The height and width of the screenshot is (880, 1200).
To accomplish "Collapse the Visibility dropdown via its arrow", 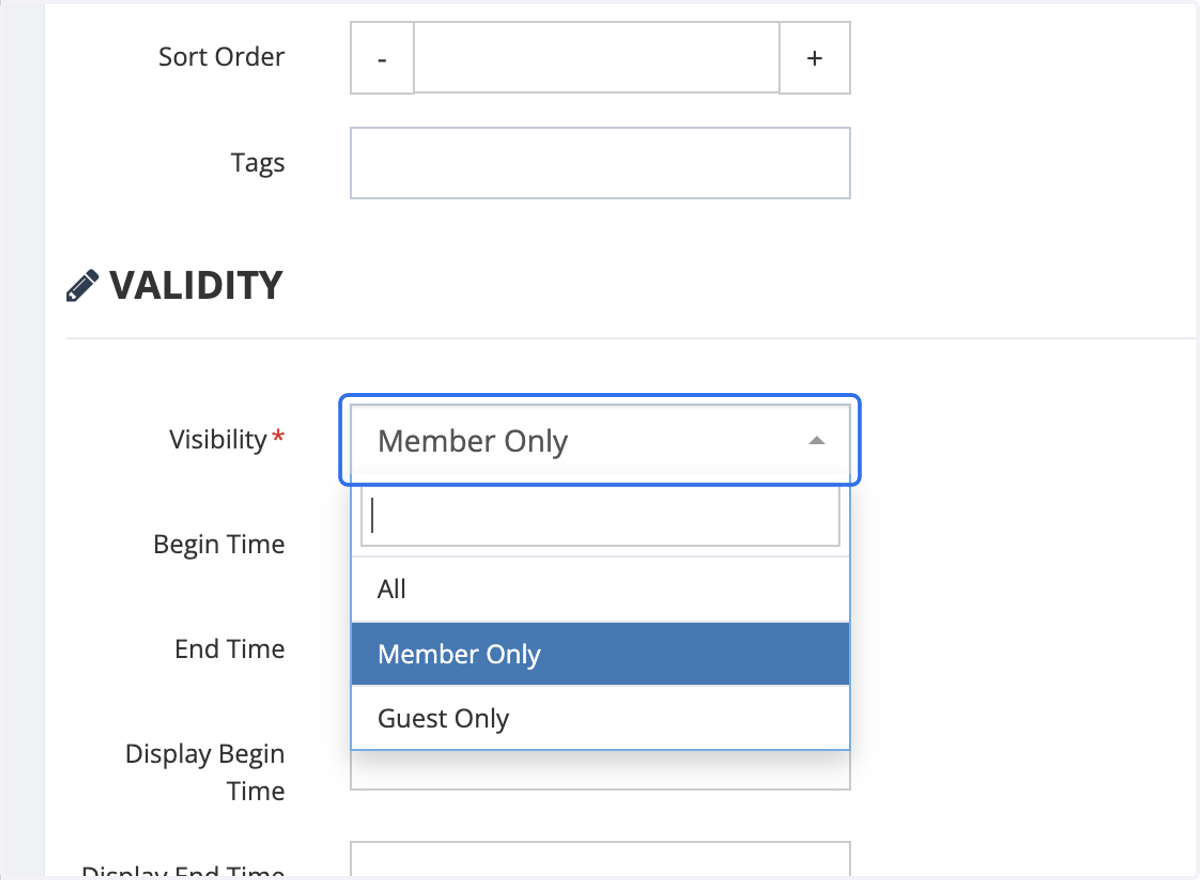I will click(817, 441).
